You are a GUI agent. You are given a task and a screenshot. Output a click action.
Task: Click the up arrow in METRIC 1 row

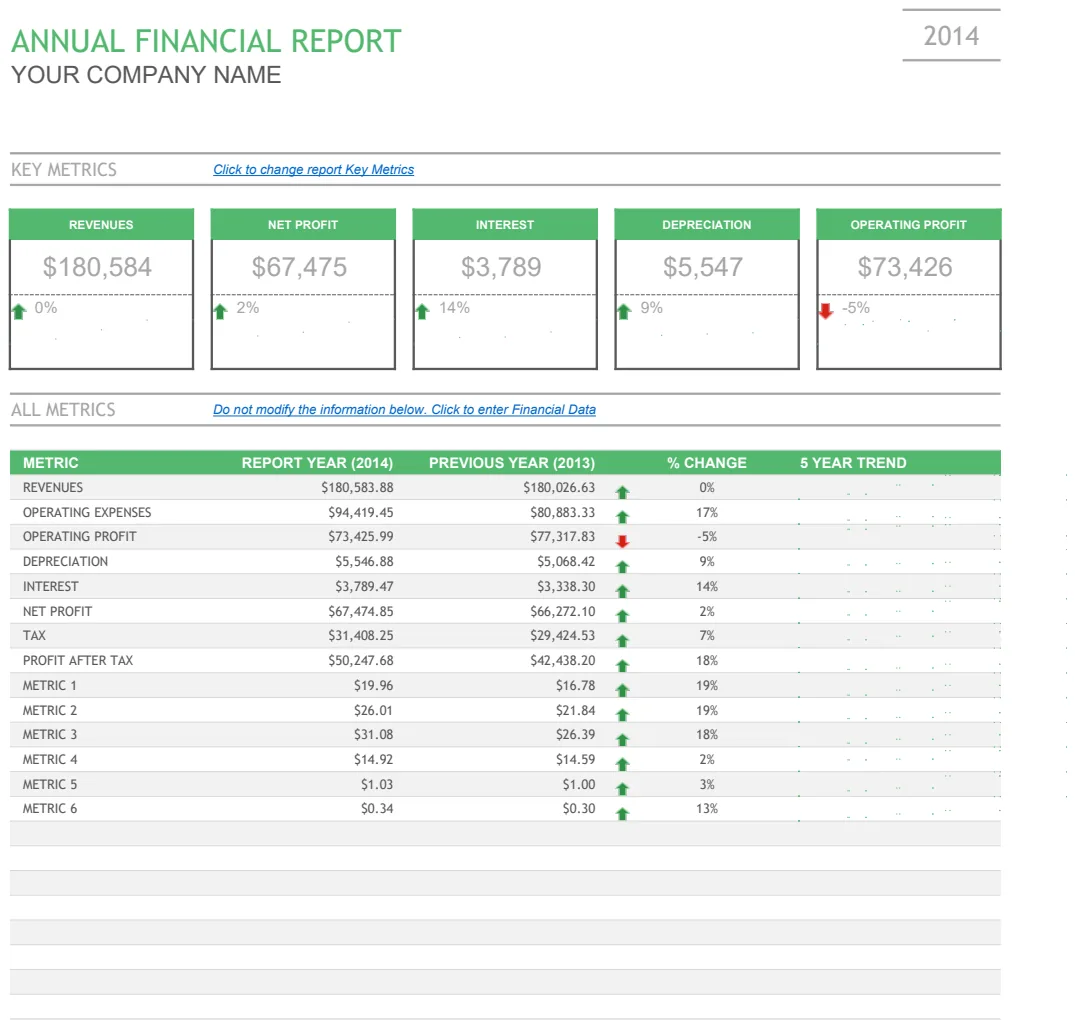click(623, 690)
